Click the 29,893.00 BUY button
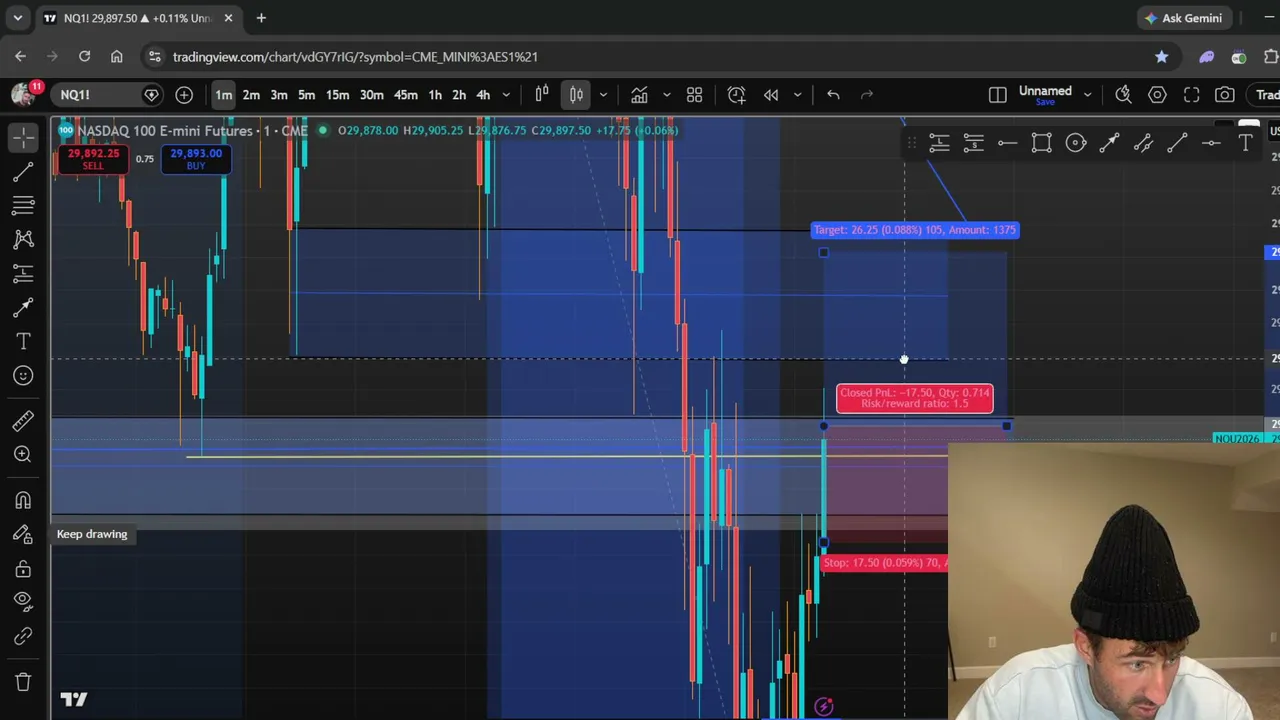This screenshot has width=1280, height=720. tap(196, 159)
